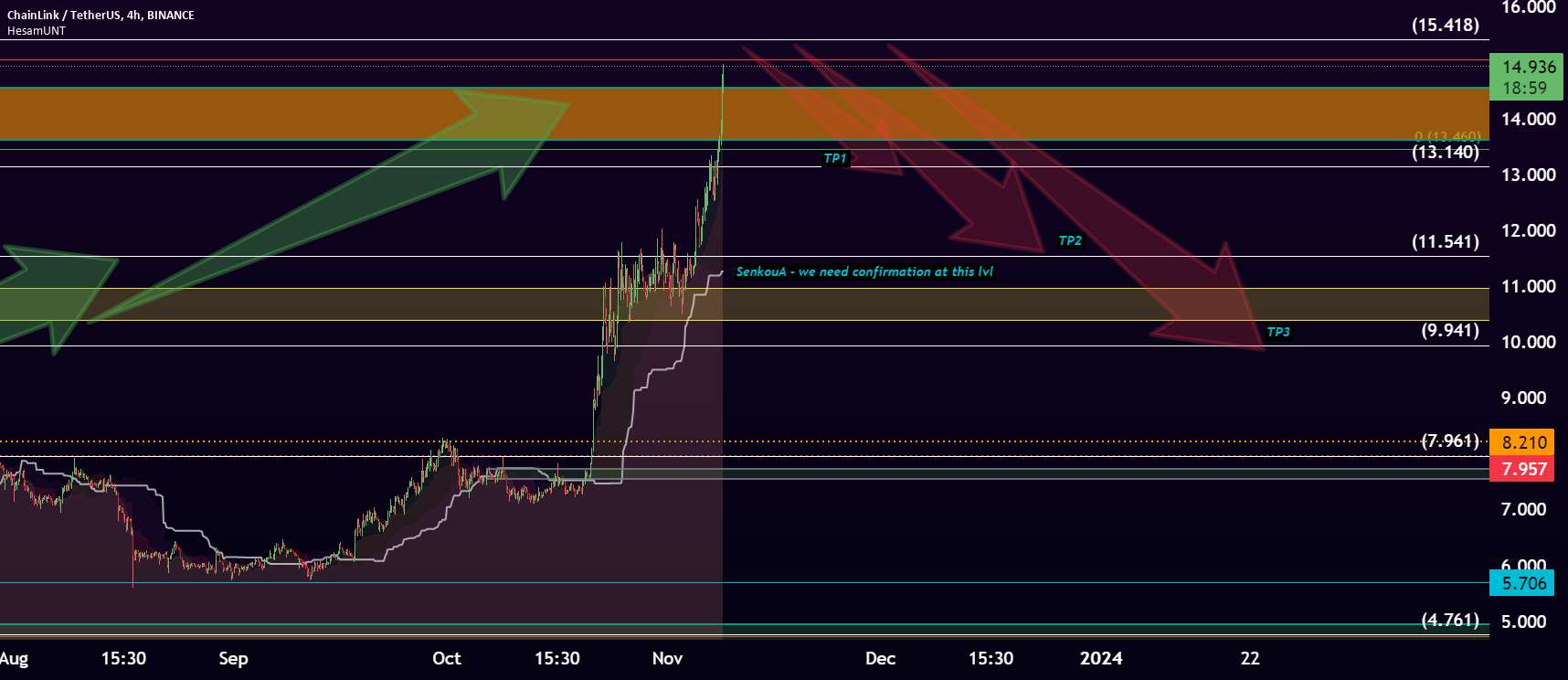Select the (7.961) price level label
Viewport: 1568px width, 680px height.
click(1450, 441)
